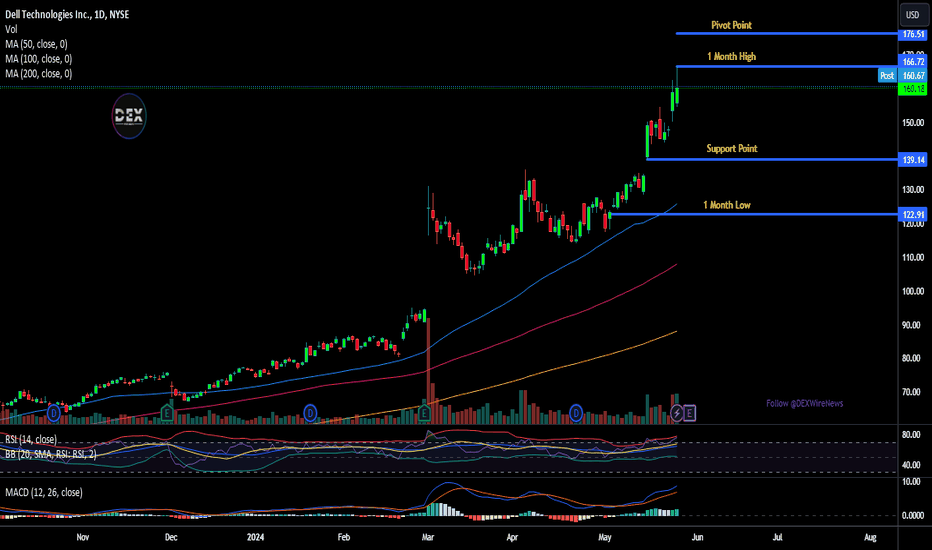Click 130.00 on the price axis
The width and height of the screenshot is (932, 550).
coord(913,190)
